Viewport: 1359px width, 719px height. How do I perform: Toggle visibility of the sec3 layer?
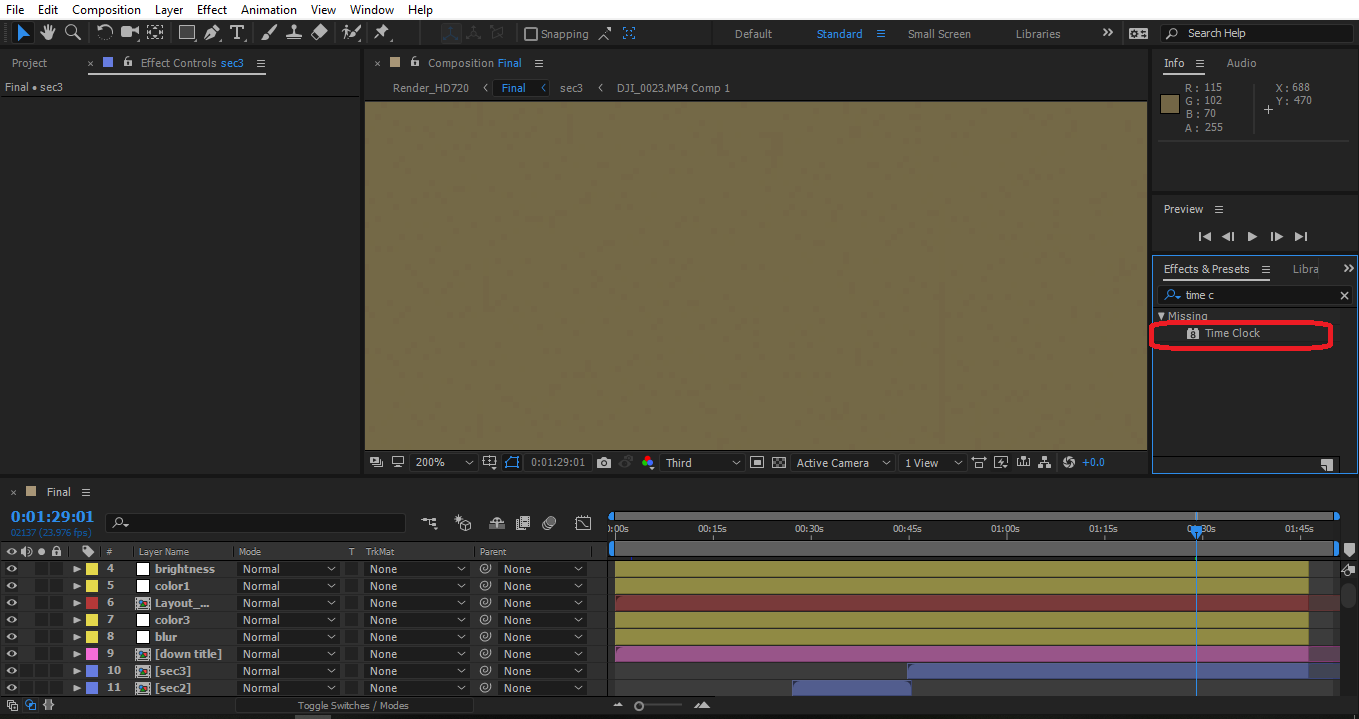pyautogui.click(x=12, y=671)
